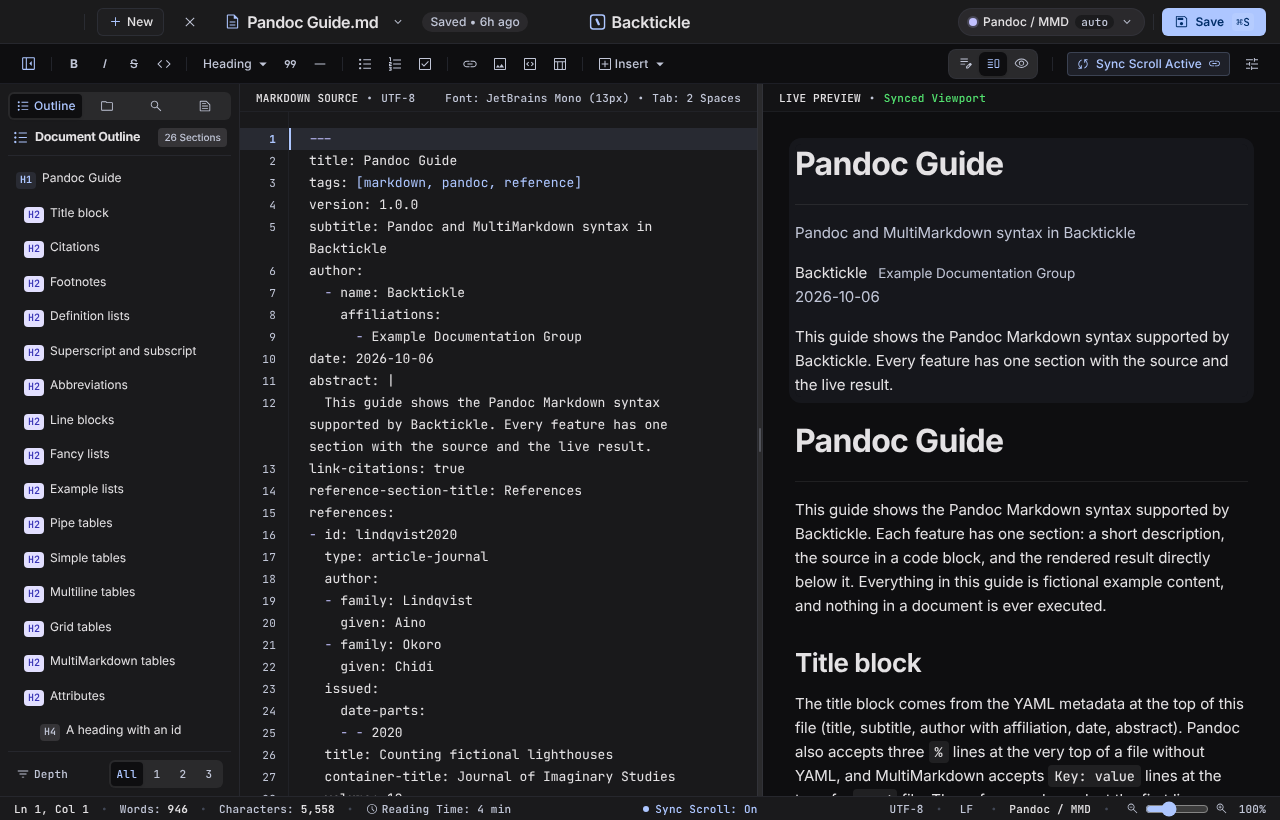The width and height of the screenshot is (1280, 820).
Task: Toggle the sidebar panel icon
Action: tap(29, 64)
